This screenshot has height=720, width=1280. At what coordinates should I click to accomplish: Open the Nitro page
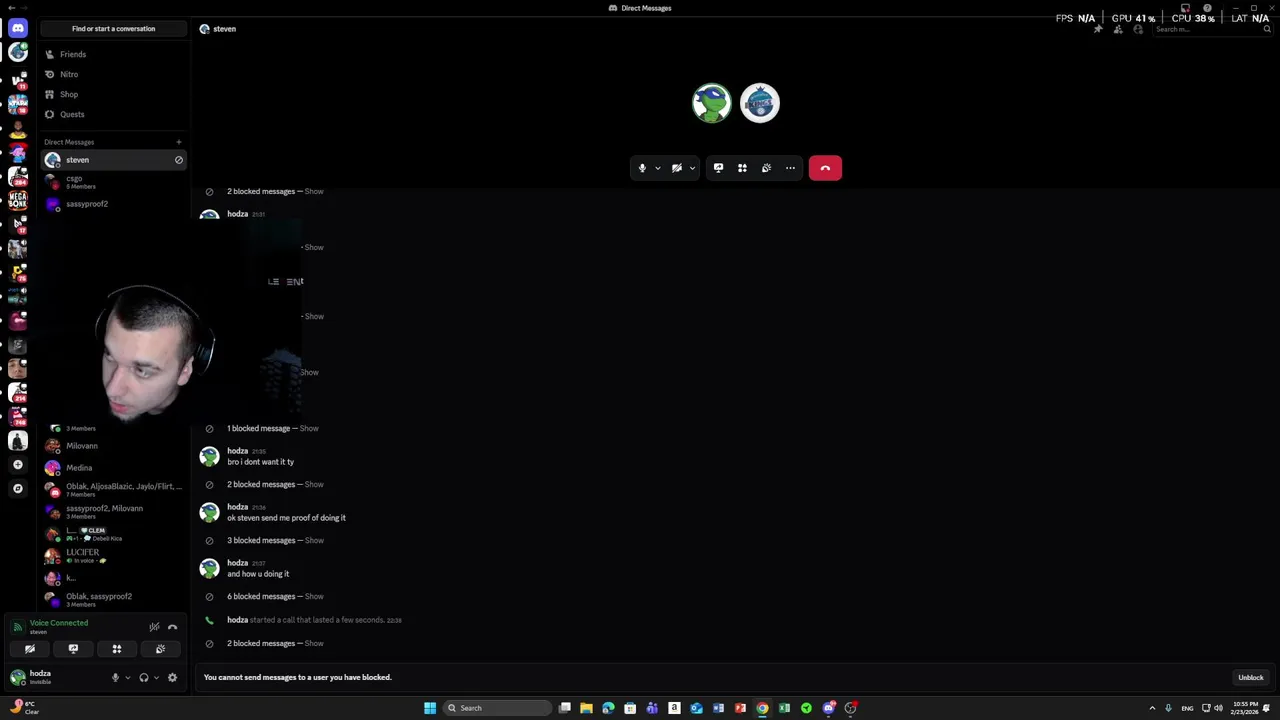coord(113,74)
